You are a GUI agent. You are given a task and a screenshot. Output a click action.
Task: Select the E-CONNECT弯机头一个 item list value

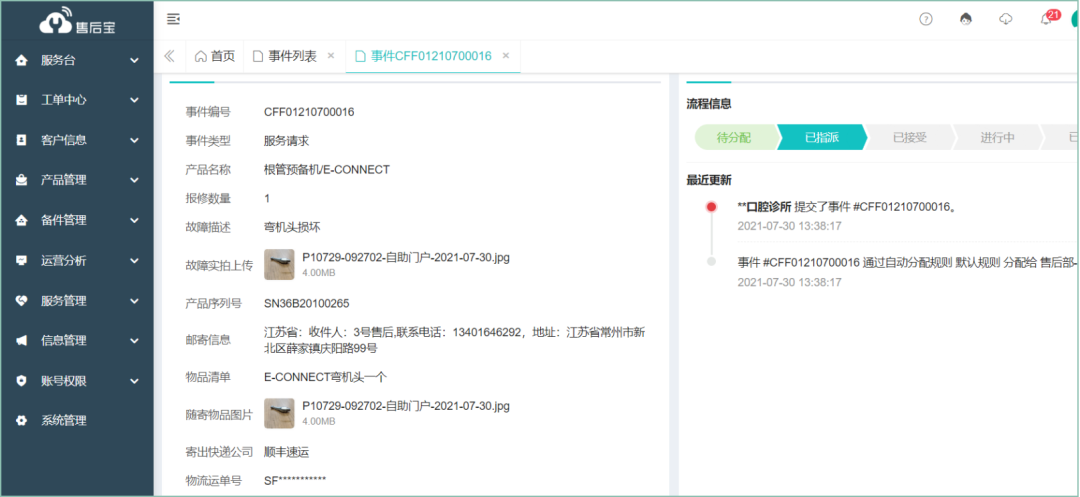327,377
